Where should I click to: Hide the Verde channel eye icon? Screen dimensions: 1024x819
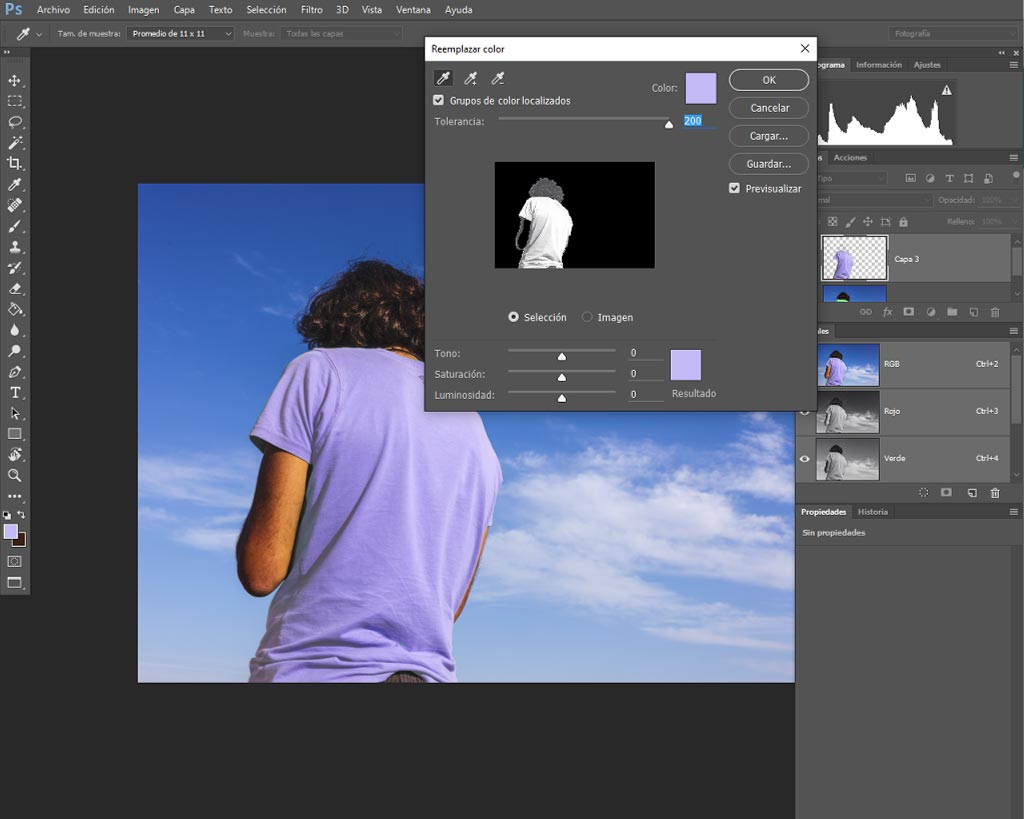click(x=805, y=458)
